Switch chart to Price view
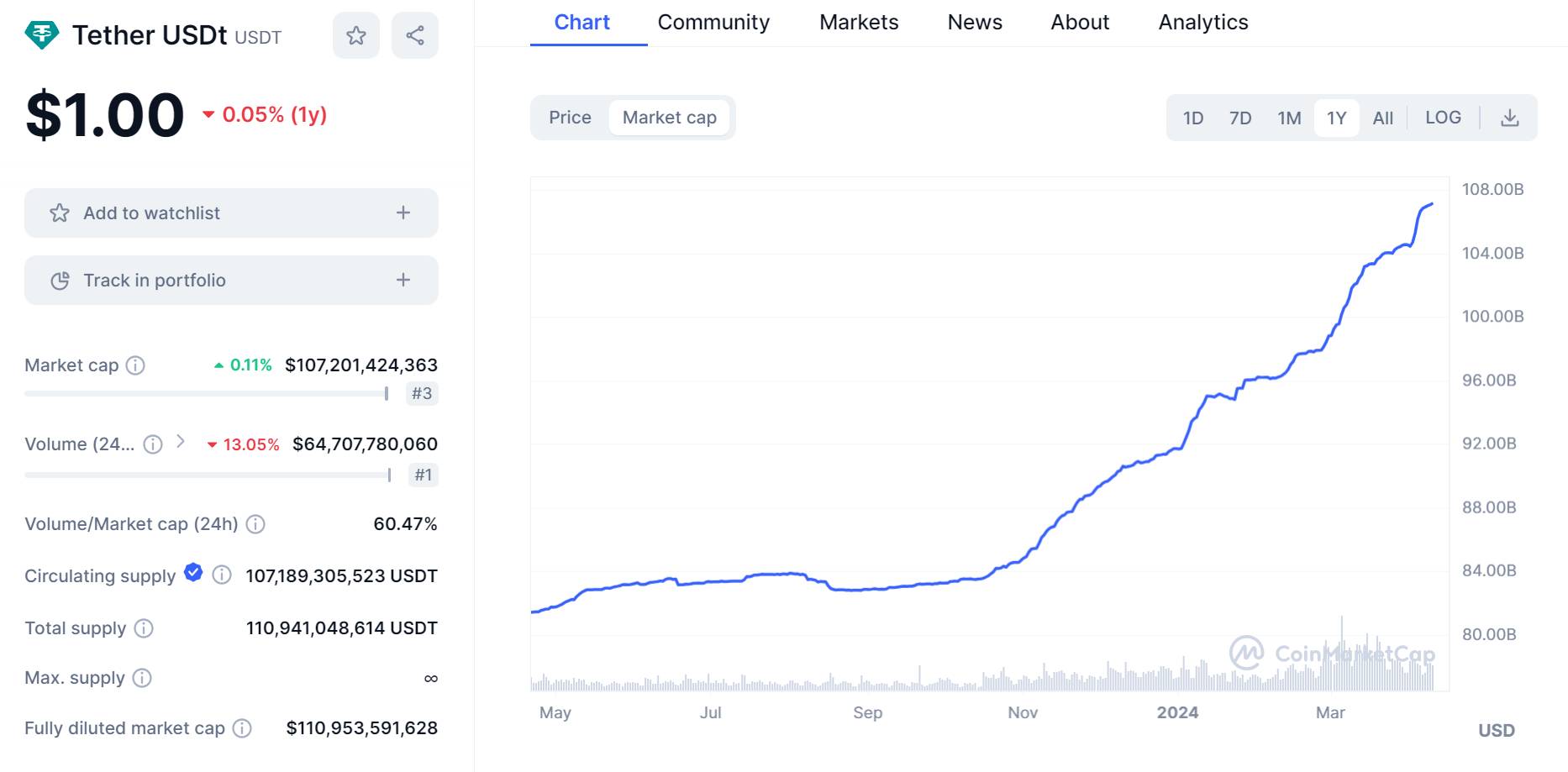The width and height of the screenshot is (1568, 772). 570,118
